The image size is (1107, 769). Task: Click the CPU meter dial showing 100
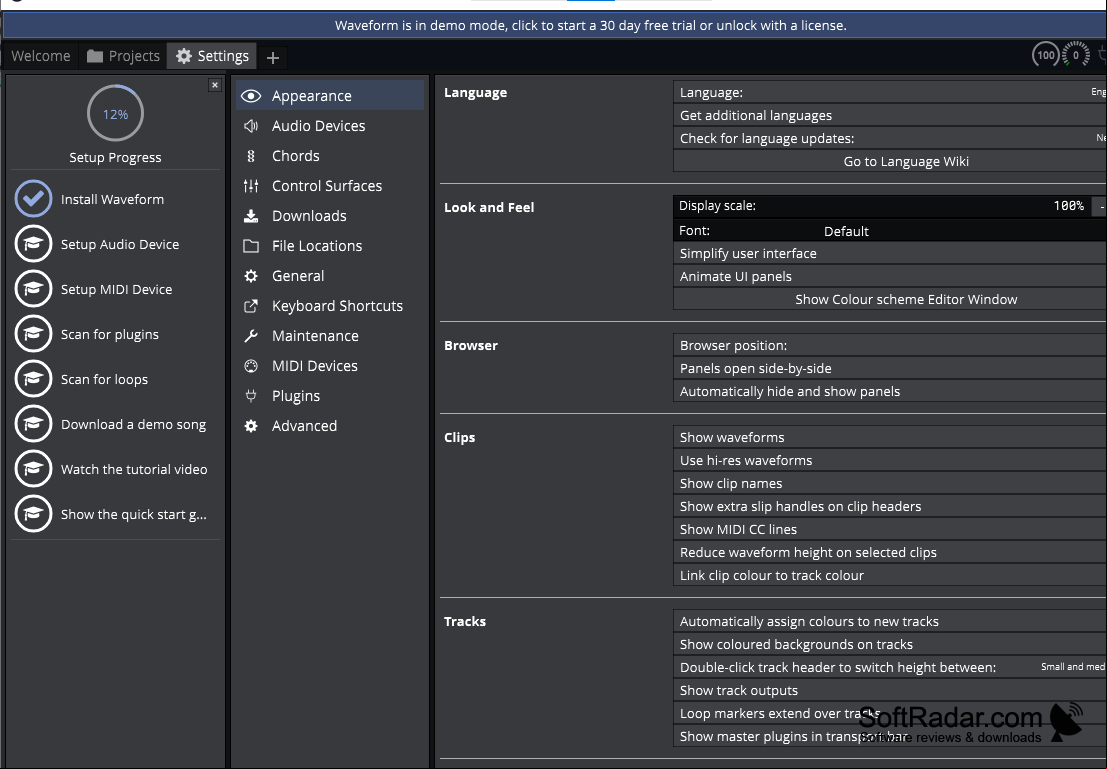pyautogui.click(x=1046, y=54)
